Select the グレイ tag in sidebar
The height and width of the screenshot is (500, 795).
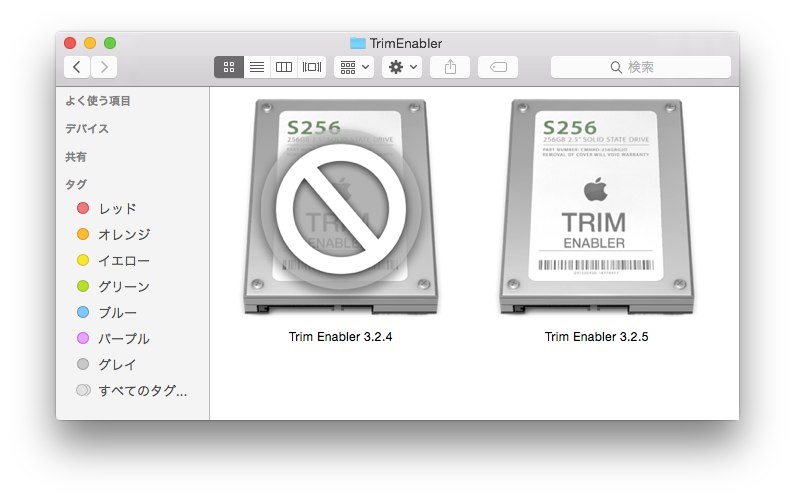pyautogui.click(x=117, y=364)
